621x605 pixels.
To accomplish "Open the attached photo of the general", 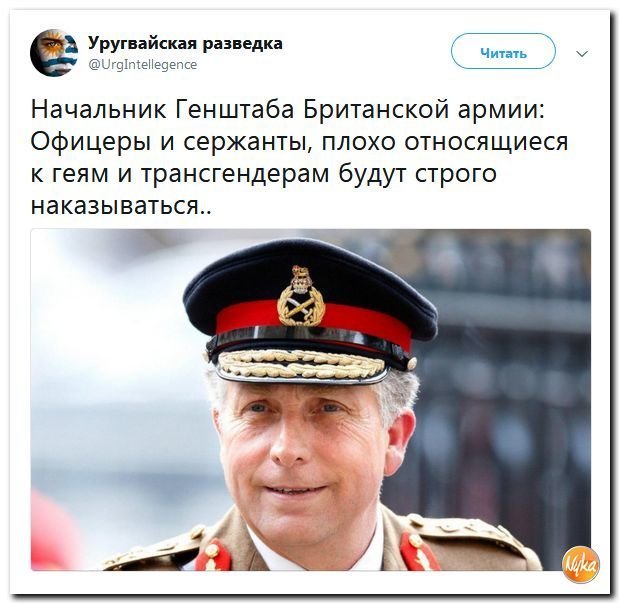I will (x=311, y=400).
